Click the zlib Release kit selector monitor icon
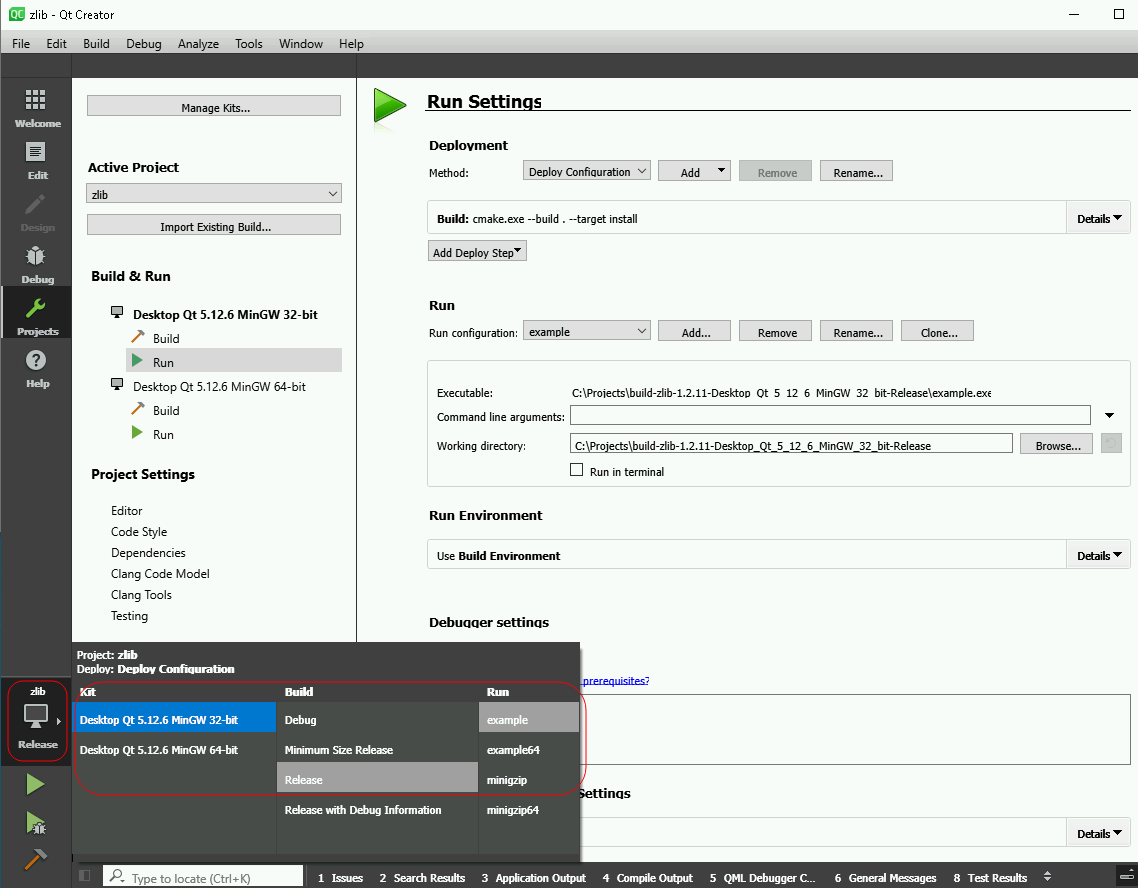 point(36,717)
